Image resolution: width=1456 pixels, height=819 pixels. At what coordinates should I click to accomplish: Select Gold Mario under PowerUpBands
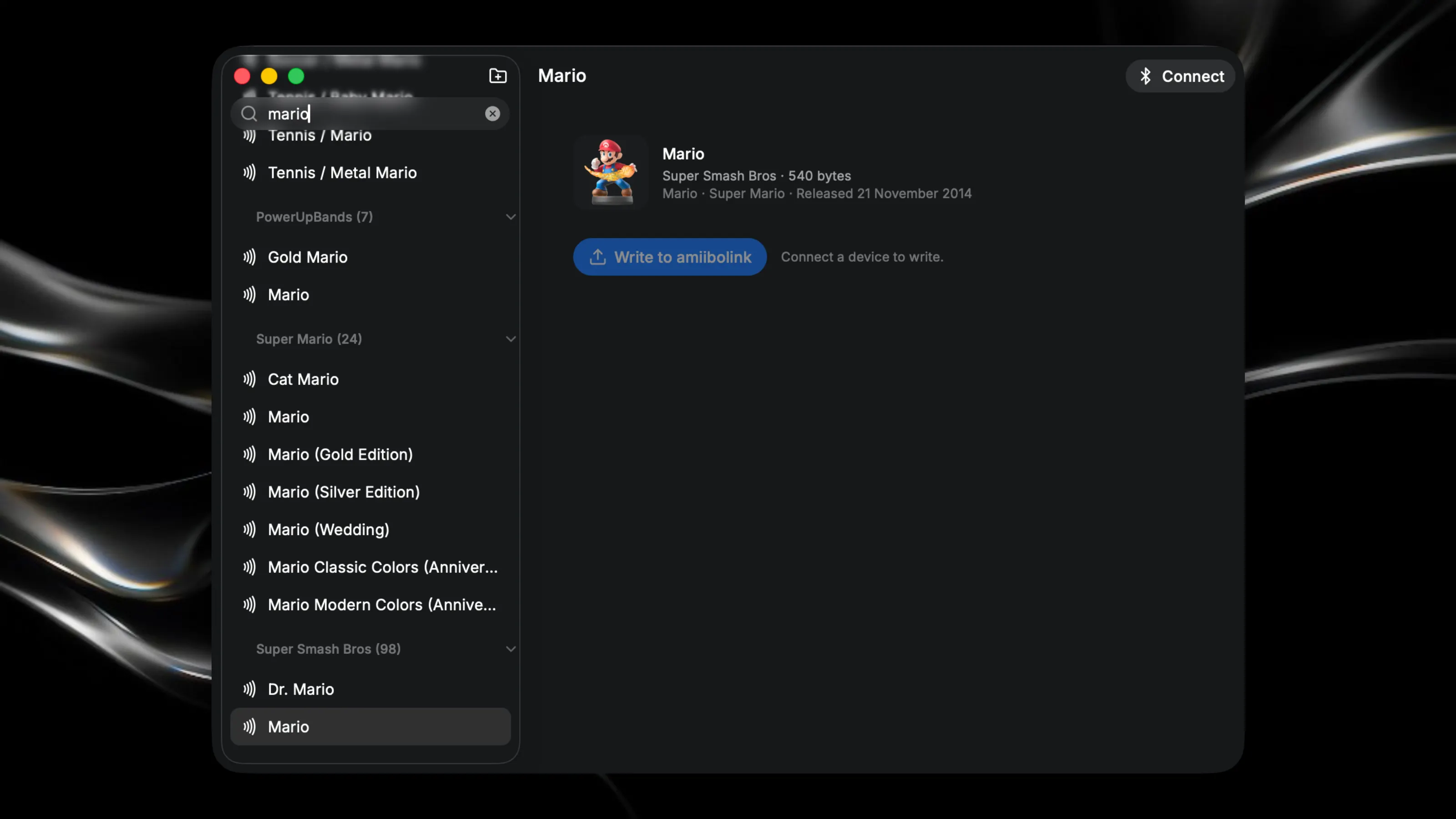370,257
